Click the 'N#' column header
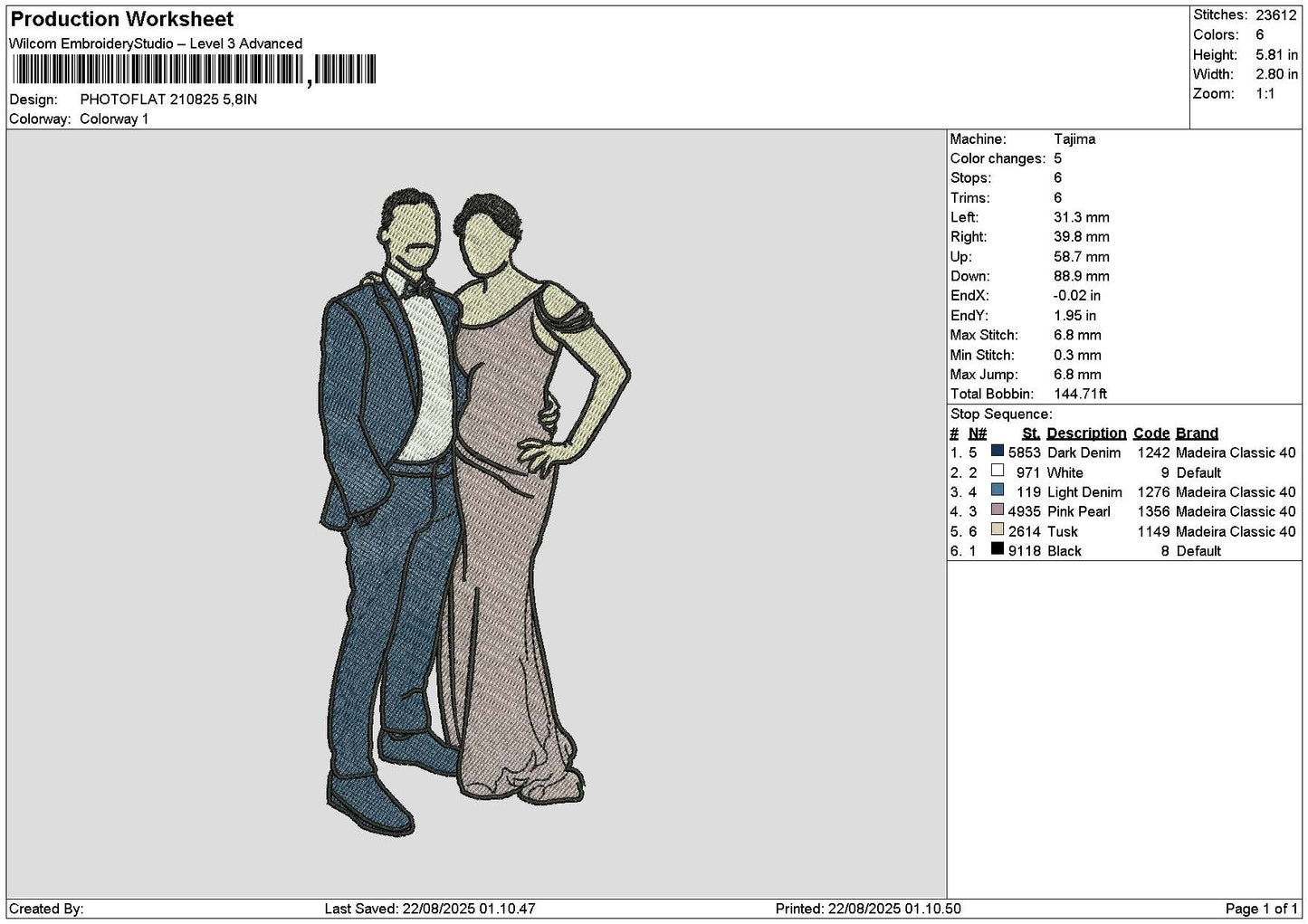This screenshot has width=1308, height=924. [x=978, y=433]
